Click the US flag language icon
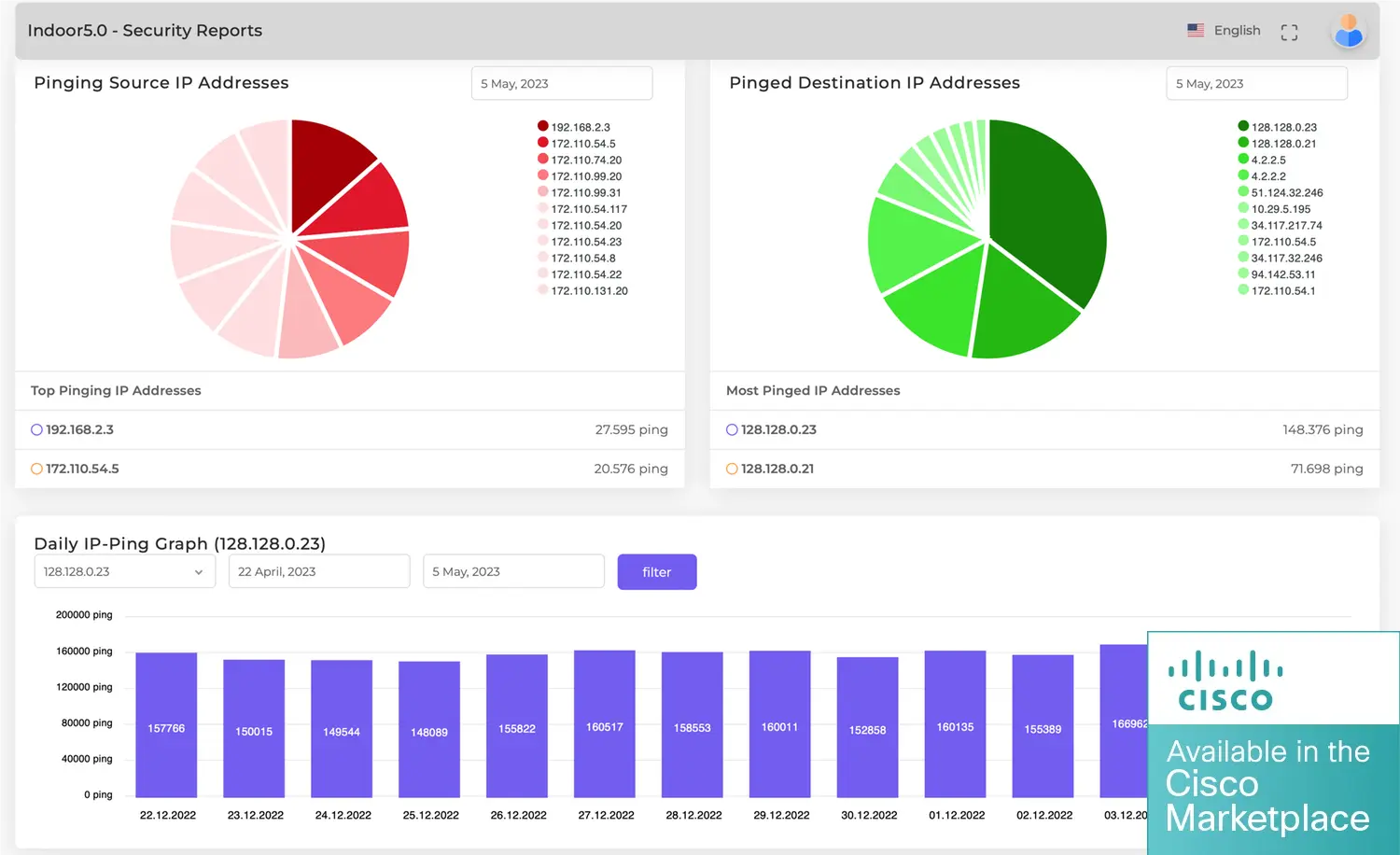The height and width of the screenshot is (855, 1400). pos(1196,31)
